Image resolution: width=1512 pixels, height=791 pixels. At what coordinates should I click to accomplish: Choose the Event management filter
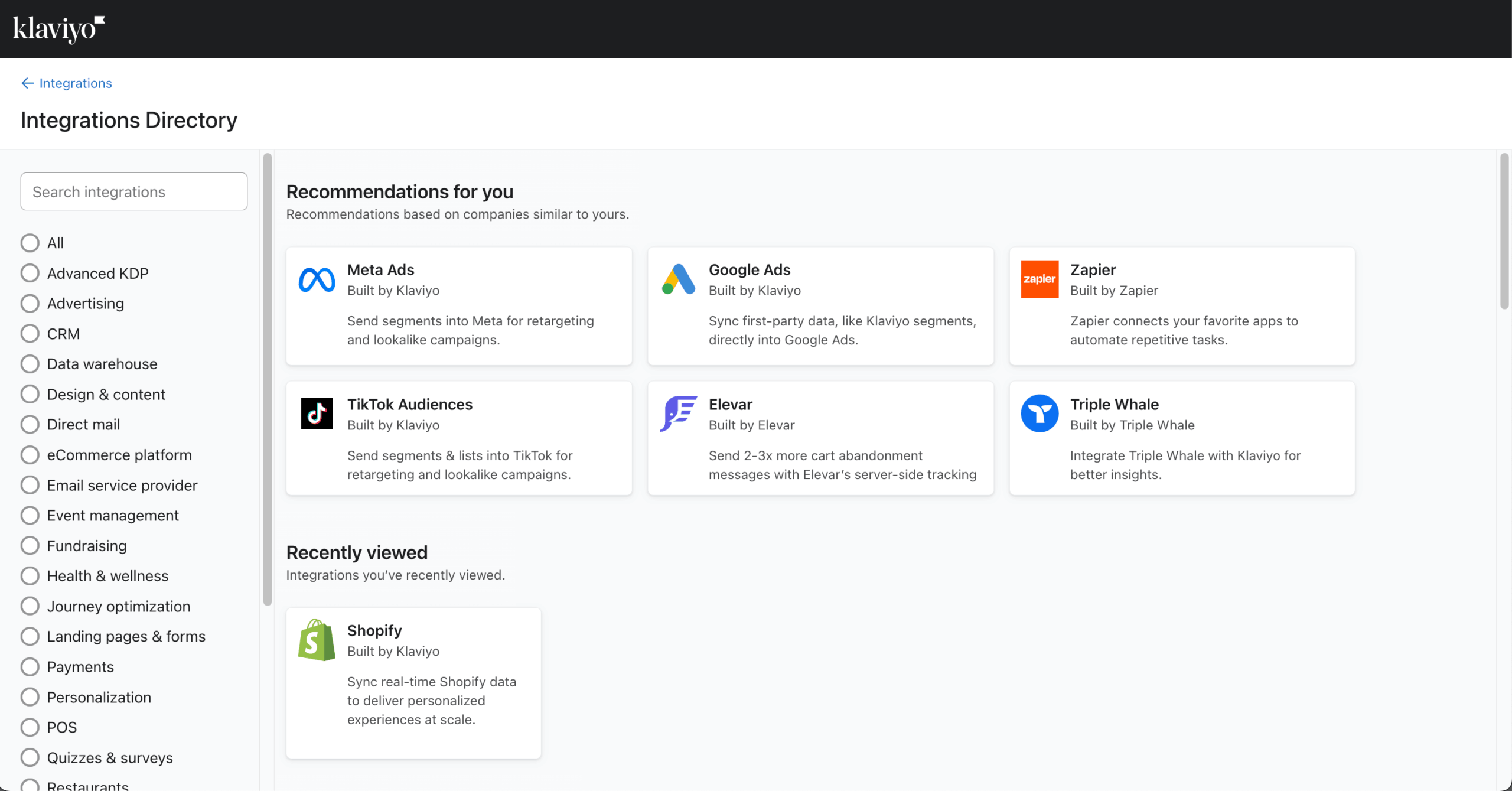(30, 515)
